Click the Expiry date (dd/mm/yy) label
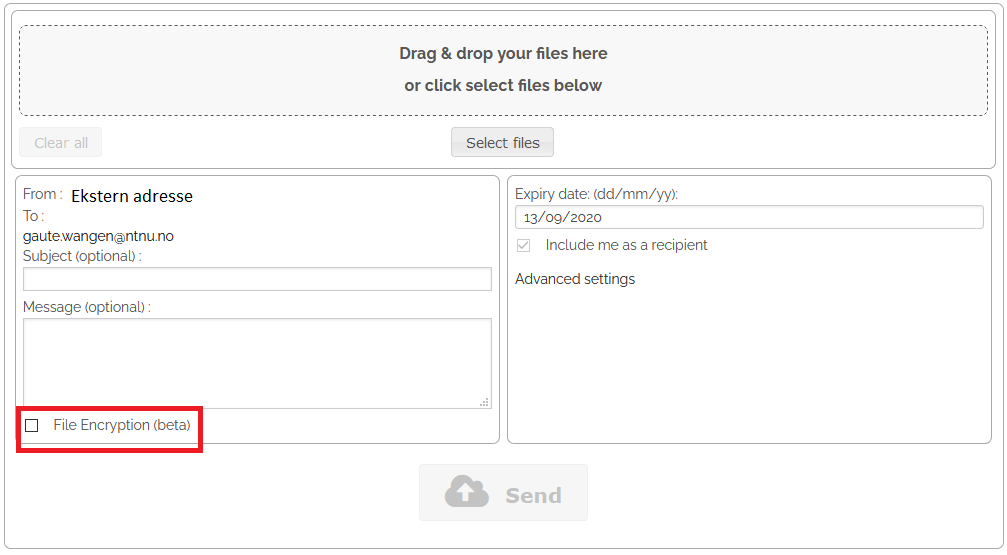 596,194
